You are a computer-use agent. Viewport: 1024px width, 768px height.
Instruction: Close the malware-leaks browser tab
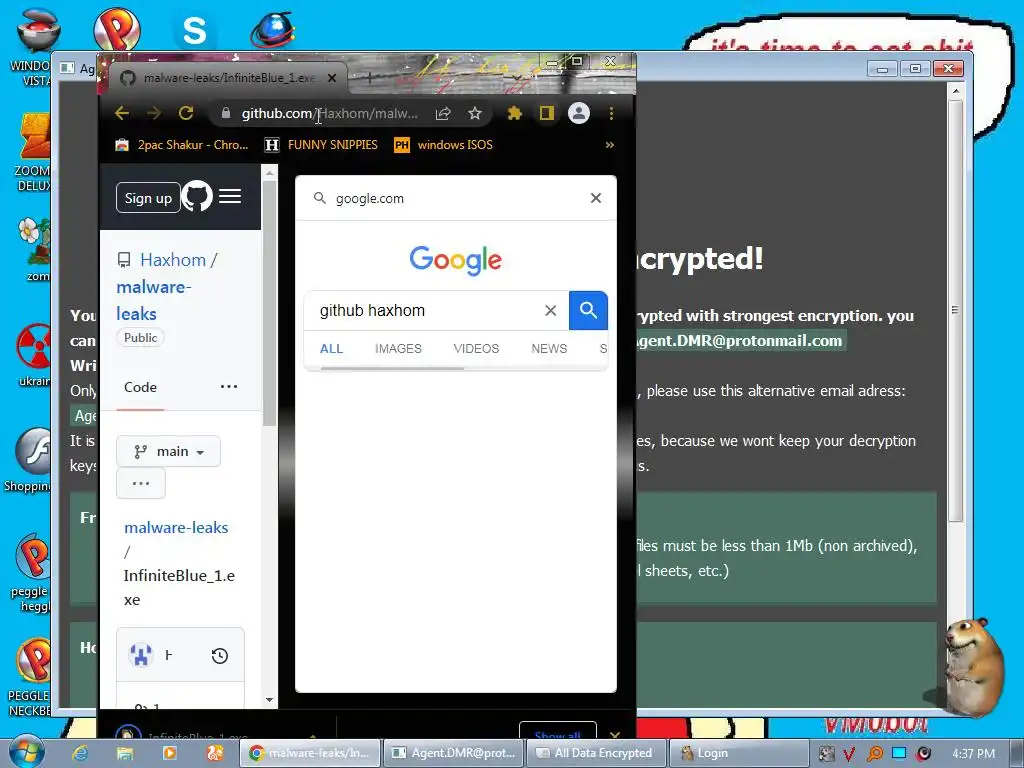(332, 78)
